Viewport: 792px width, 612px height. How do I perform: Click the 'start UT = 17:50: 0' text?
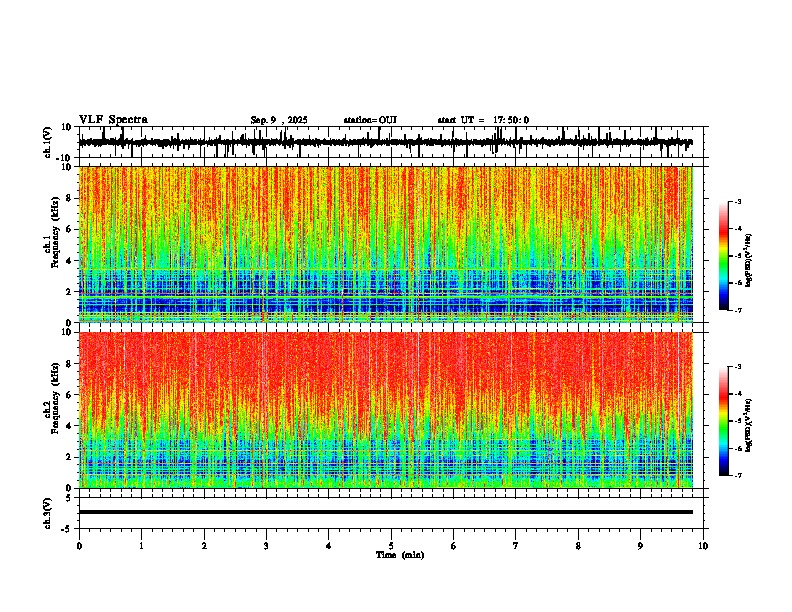click(x=483, y=120)
